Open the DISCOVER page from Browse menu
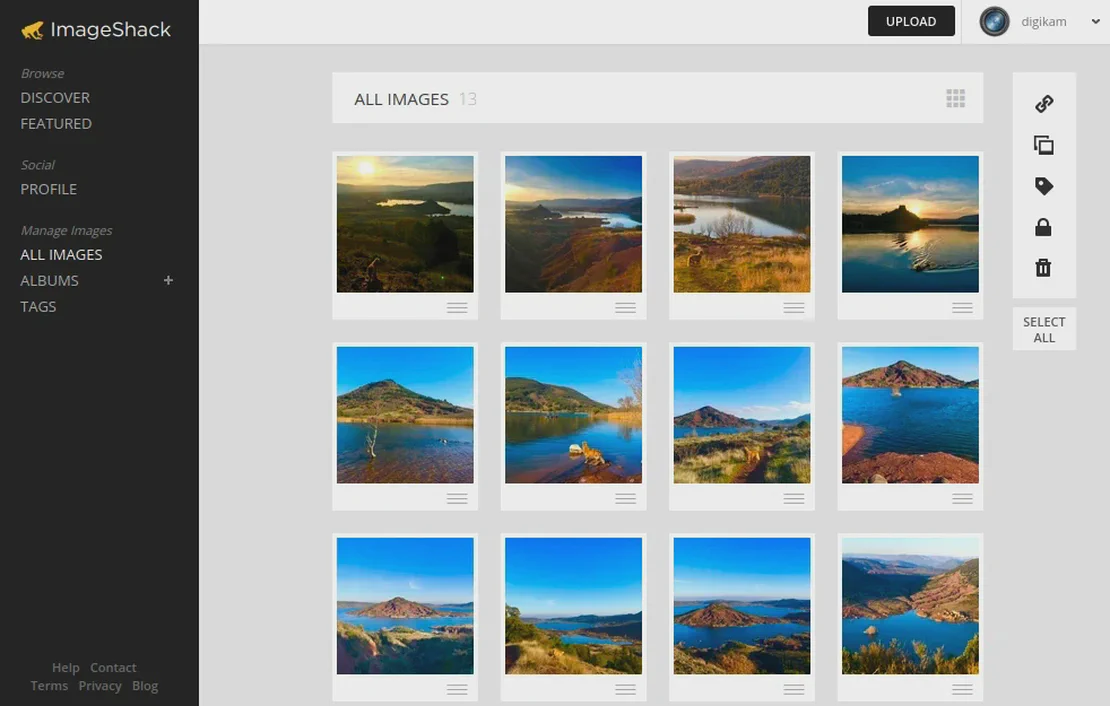 click(55, 97)
